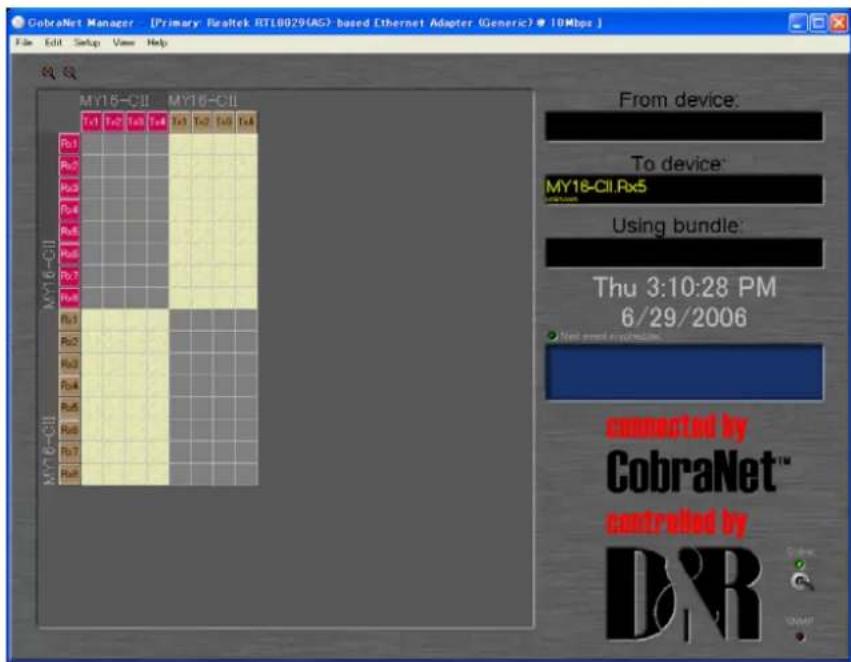Select the tan Tx1 transmitter header
Image resolution: width=851 pixels, height=662 pixels.
(180, 122)
